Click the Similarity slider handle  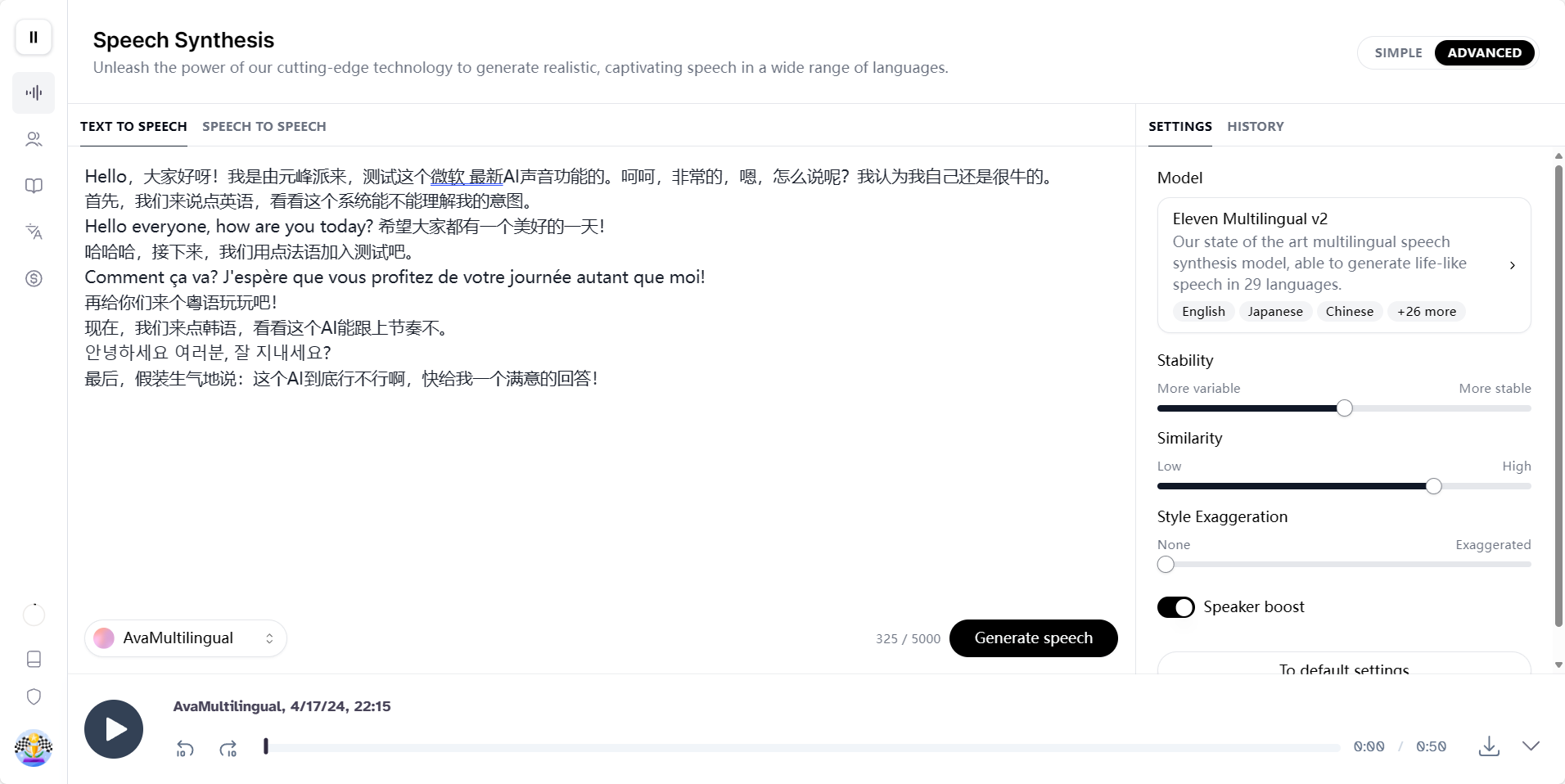pyautogui.click(x=1433, y=486)
